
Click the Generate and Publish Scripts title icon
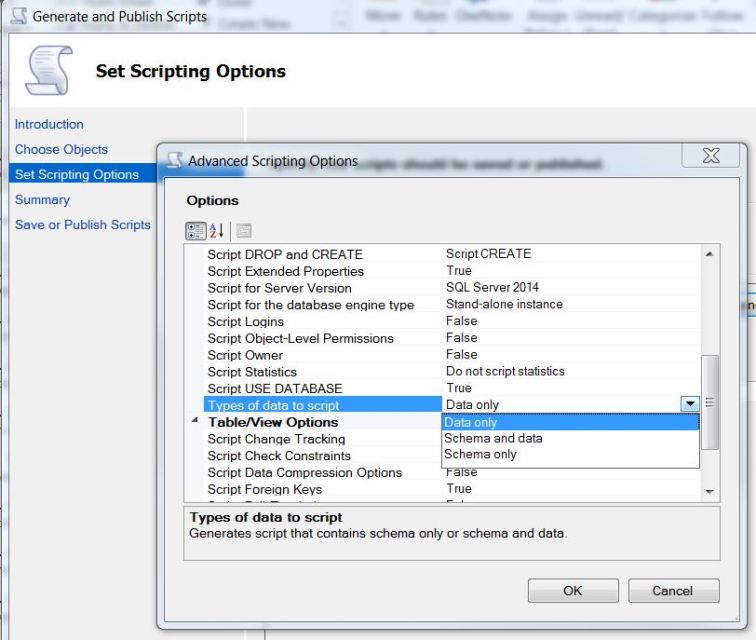pyautogui.click(x=19, y=15)
